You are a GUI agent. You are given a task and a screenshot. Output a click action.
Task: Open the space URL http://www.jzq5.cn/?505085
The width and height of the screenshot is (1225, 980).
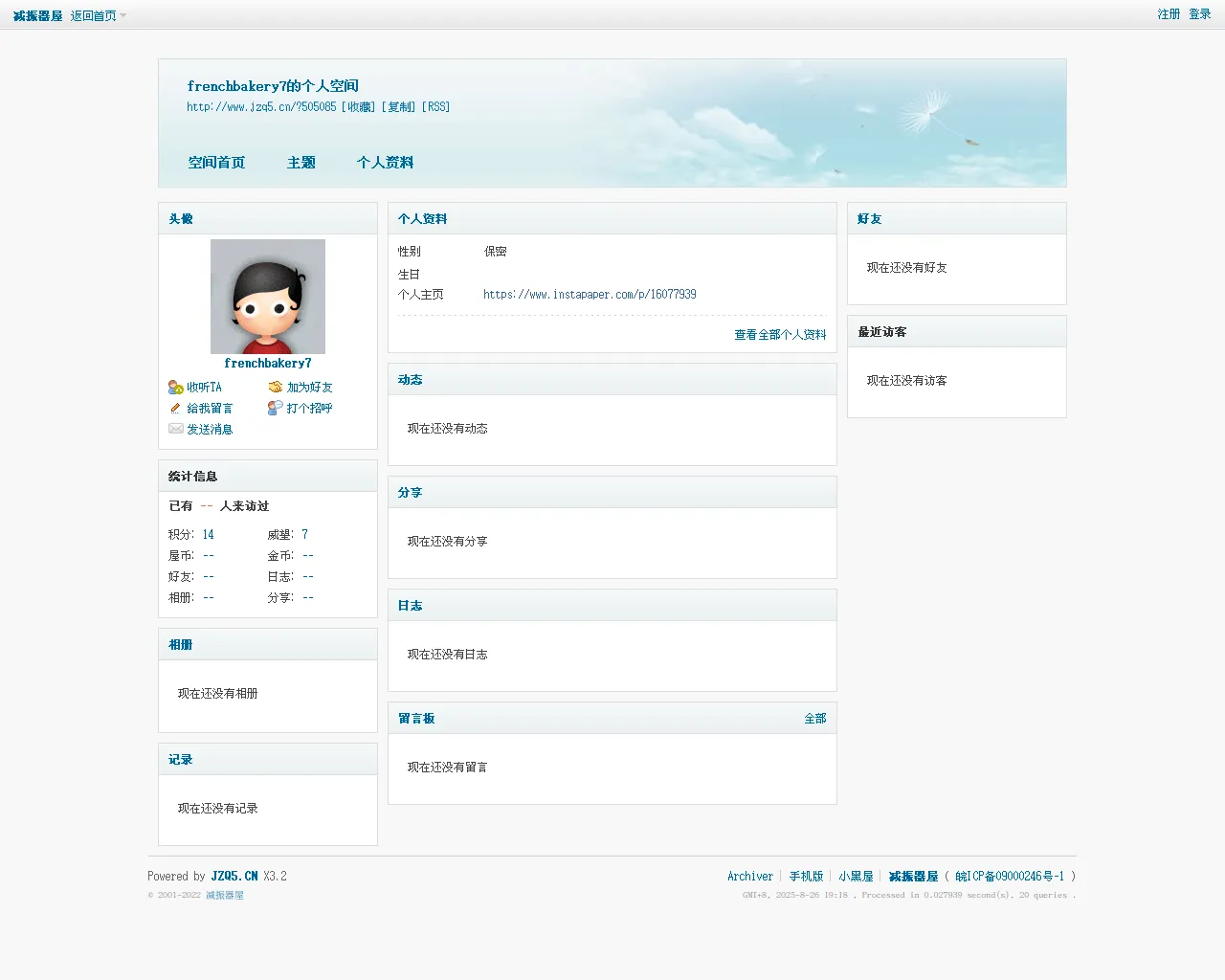click(x=261, y=107)
